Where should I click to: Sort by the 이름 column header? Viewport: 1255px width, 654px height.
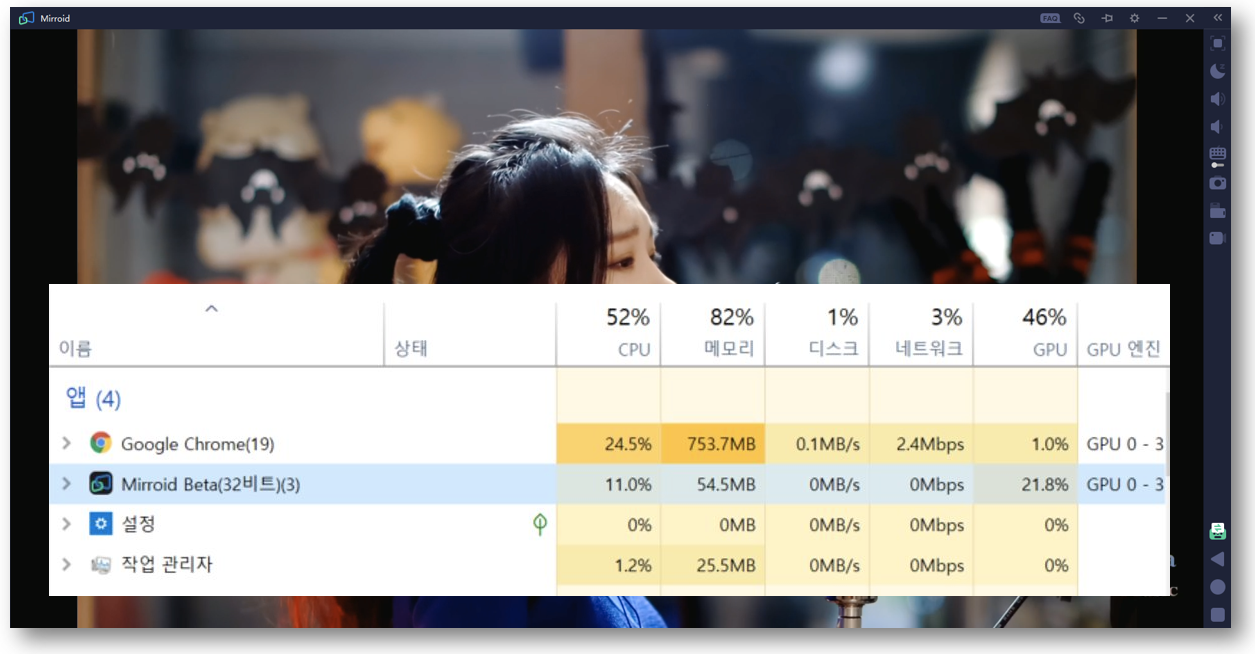(x=76, y=349)
